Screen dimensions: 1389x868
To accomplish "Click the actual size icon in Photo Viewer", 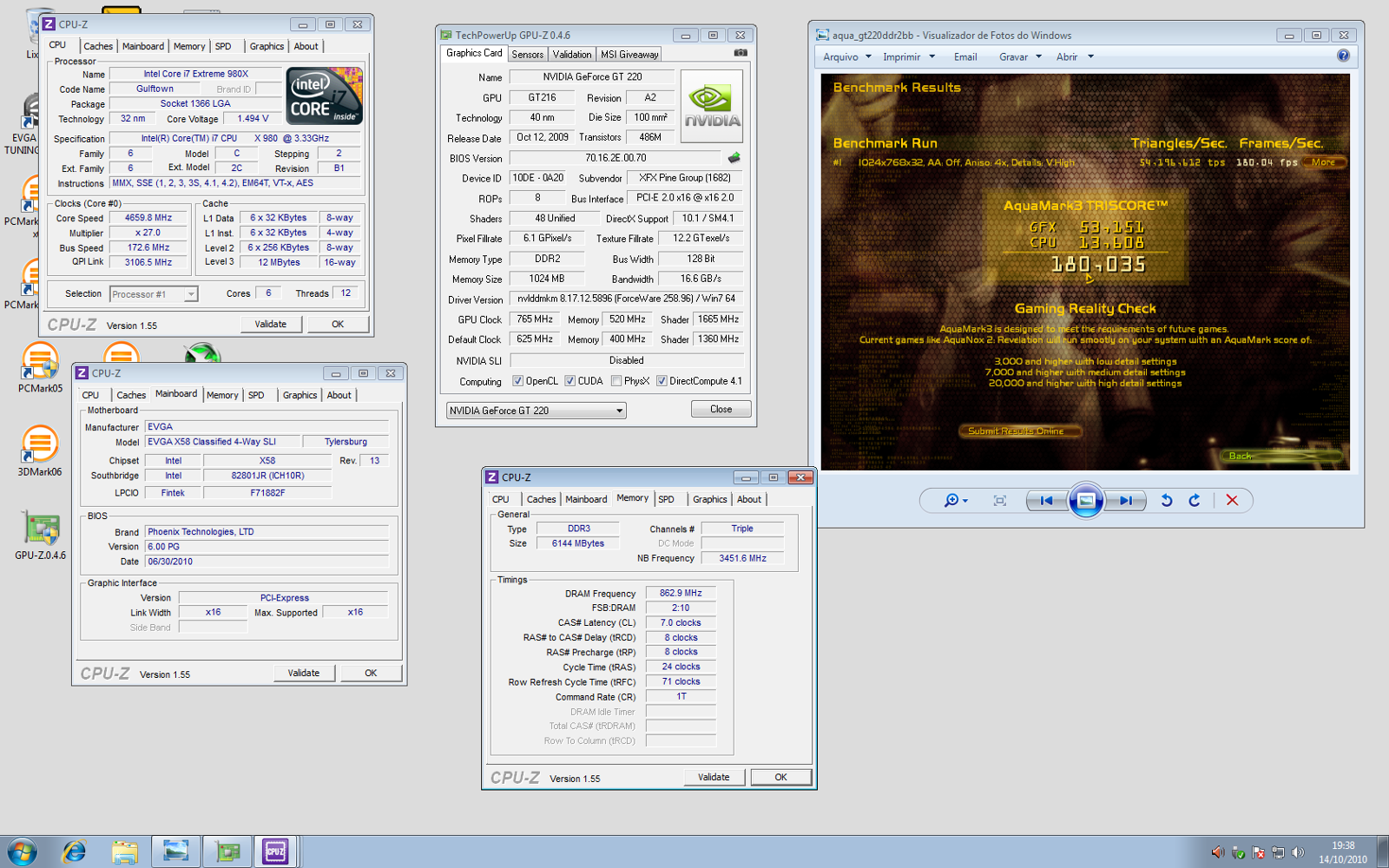I will coord(1000,501).
